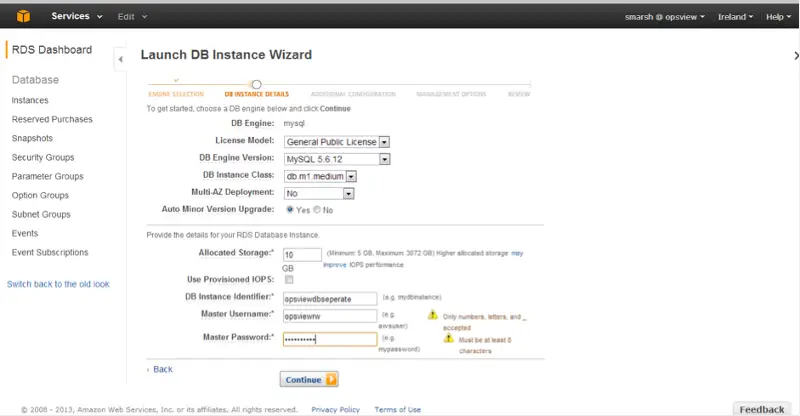Click the Launch DB Instance Wizard heading
Image resolution: width=800 pixels, height=416 pixels.
[226, 55]
